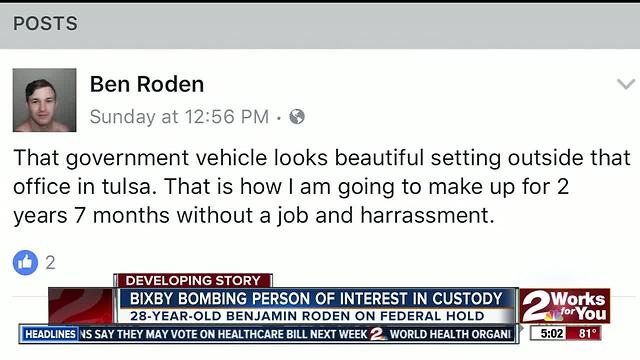Click the Sunday at 12:56 PM timestamp
Image resolution: width=640 pixels, height=360 pixels.
[x=179, y=117]
